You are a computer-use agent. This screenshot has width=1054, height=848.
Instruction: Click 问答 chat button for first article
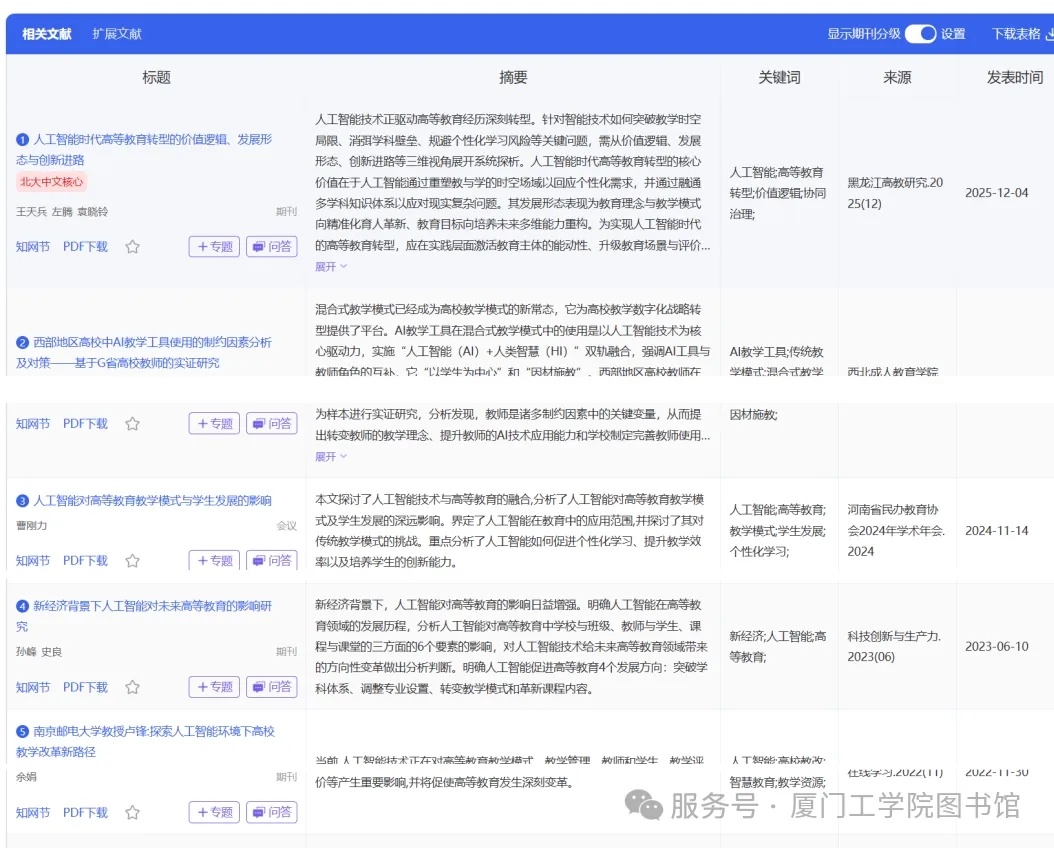tap(272, 247)
